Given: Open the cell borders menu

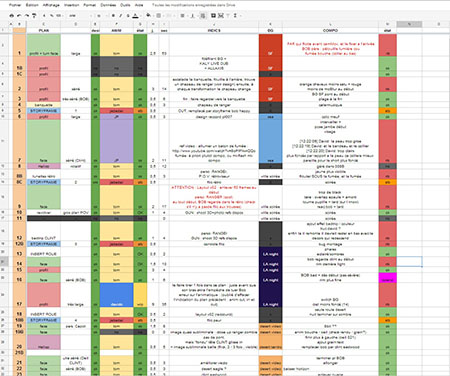Looking at the screenshot, I should pos(159,16).
